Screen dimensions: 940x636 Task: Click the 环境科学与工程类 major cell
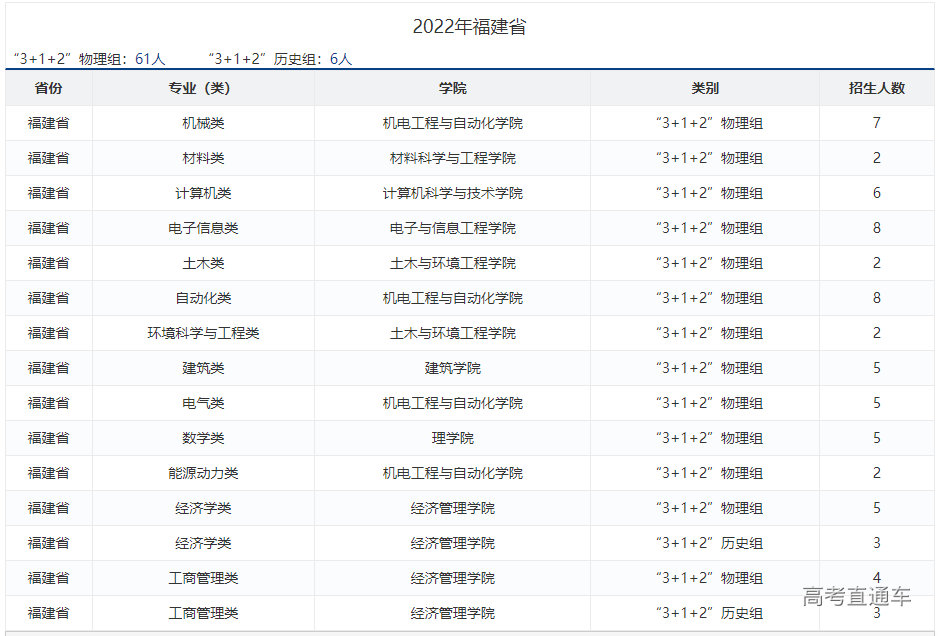[203, 333]
